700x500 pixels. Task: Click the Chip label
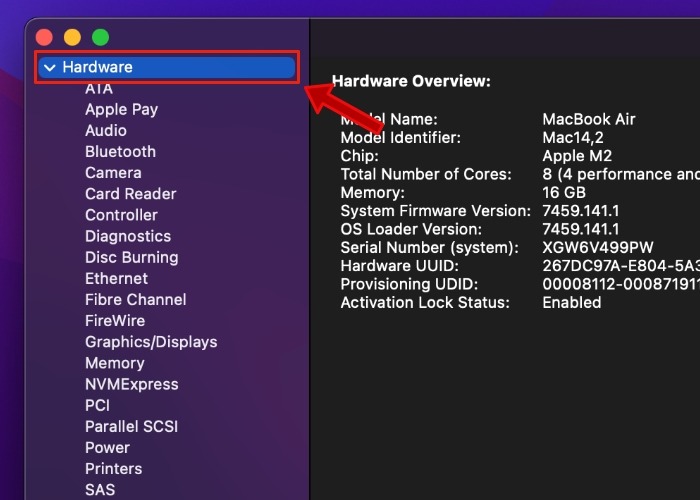coord(359,156)
